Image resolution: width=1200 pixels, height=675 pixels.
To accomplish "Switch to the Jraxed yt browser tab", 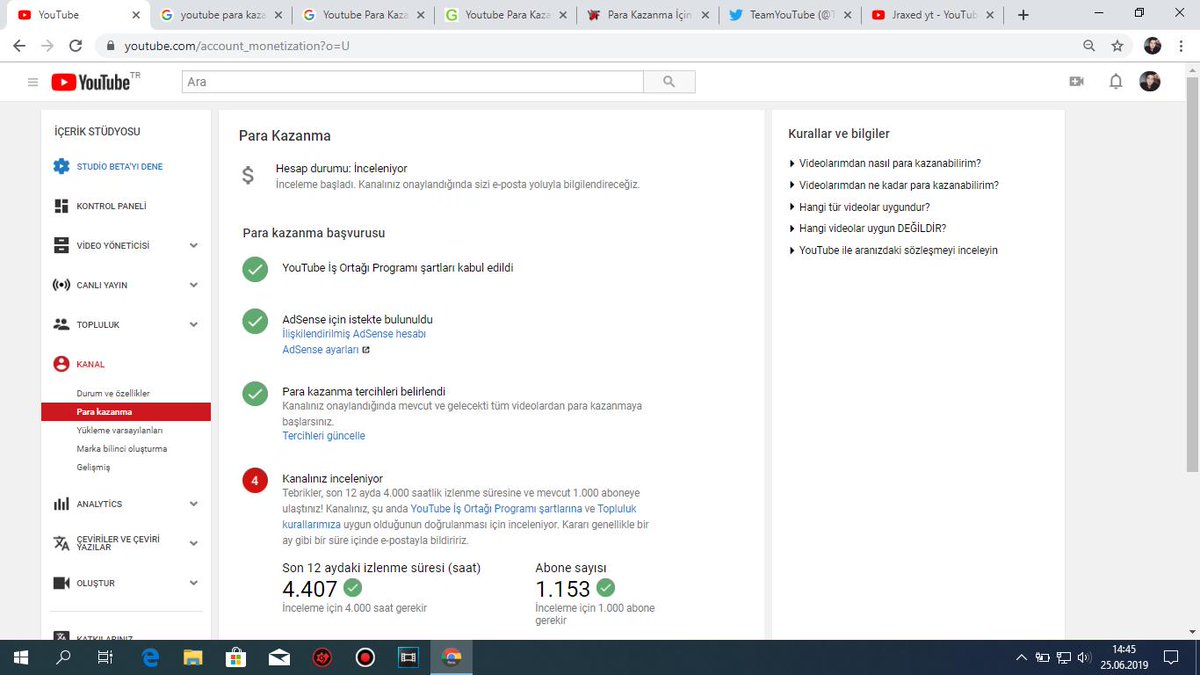I will point(932,15).
